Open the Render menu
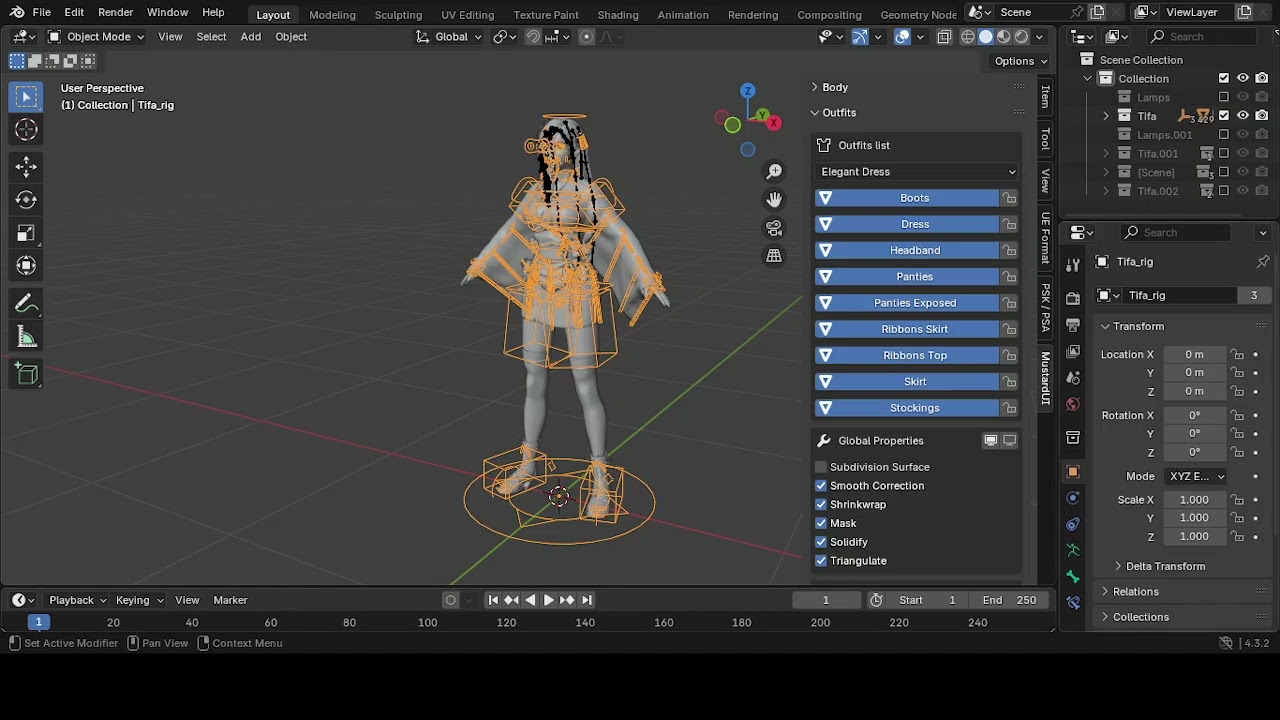Image resolution: width=1280 pixels, height=720 pixels. click(115, 12)
